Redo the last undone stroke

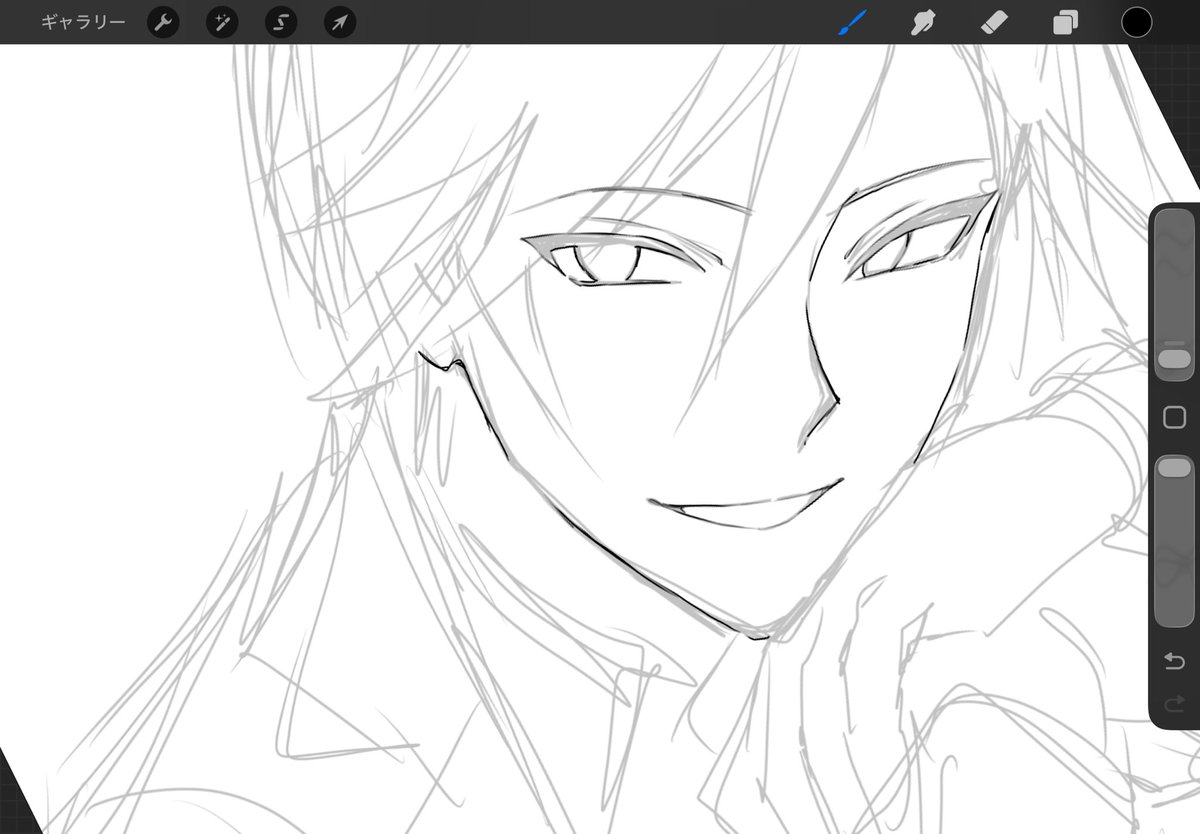(1174, 702)
